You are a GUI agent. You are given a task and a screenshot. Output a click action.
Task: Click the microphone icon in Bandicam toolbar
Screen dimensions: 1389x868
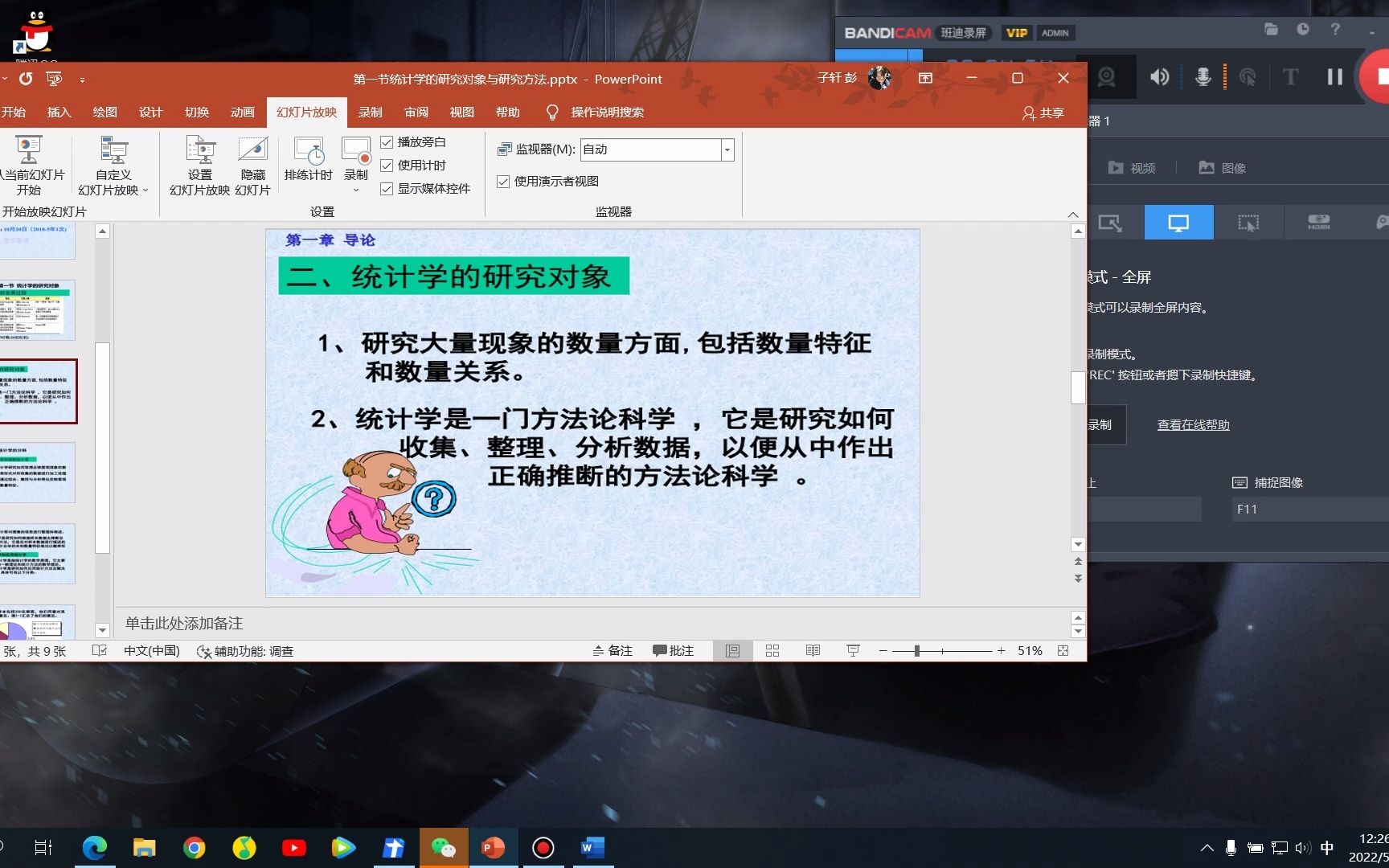point(1203,76)
